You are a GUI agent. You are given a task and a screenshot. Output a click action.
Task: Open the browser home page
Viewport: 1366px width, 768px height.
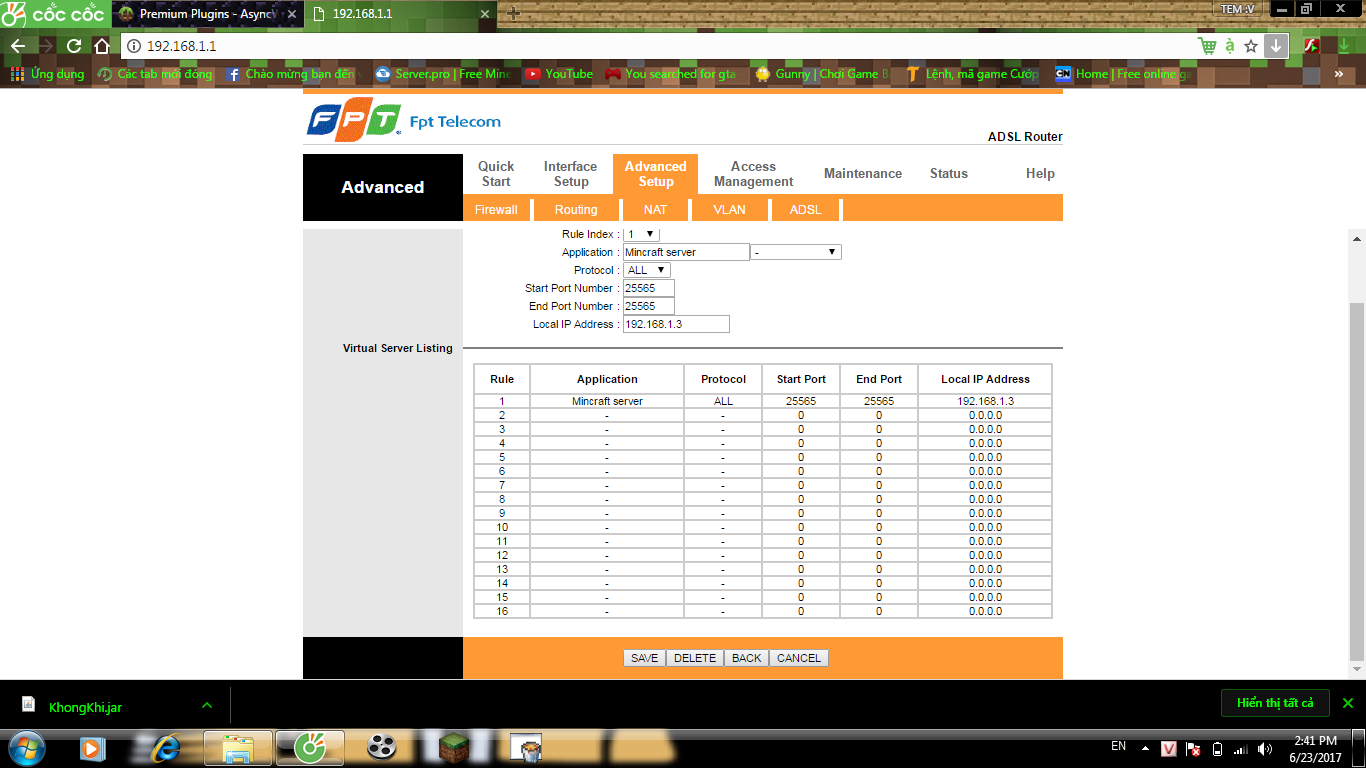point(101,46)
